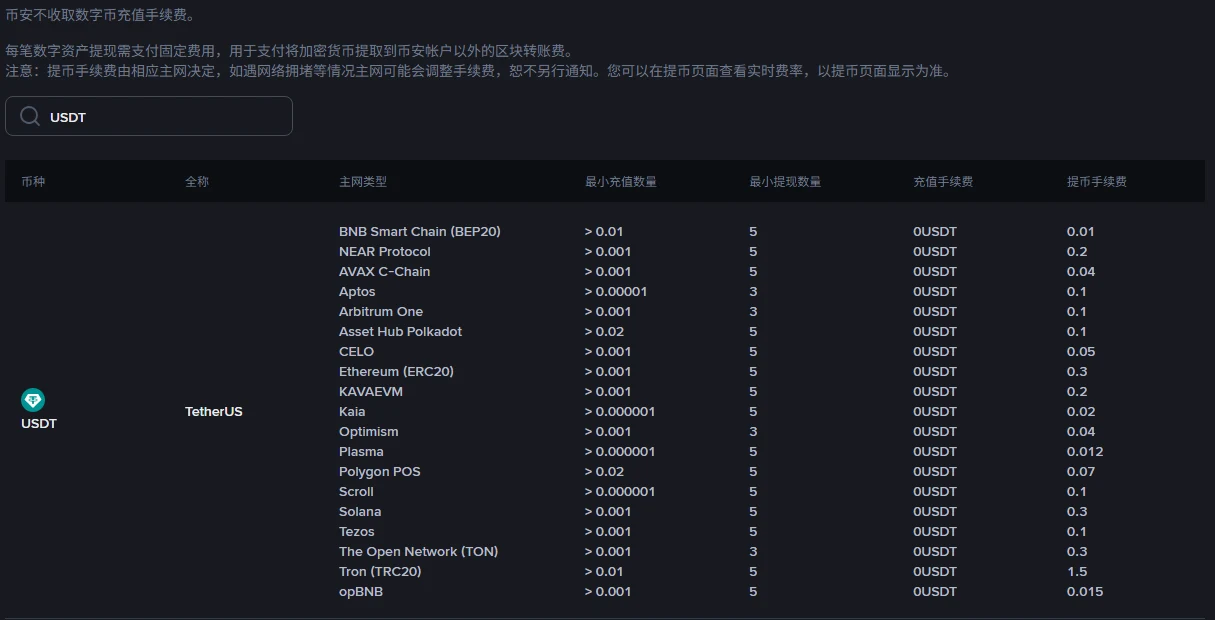Click Solana deposit fee 0USDT
Image resolution: width=1215 pixels, height=620 pixels.
point(935,512)
